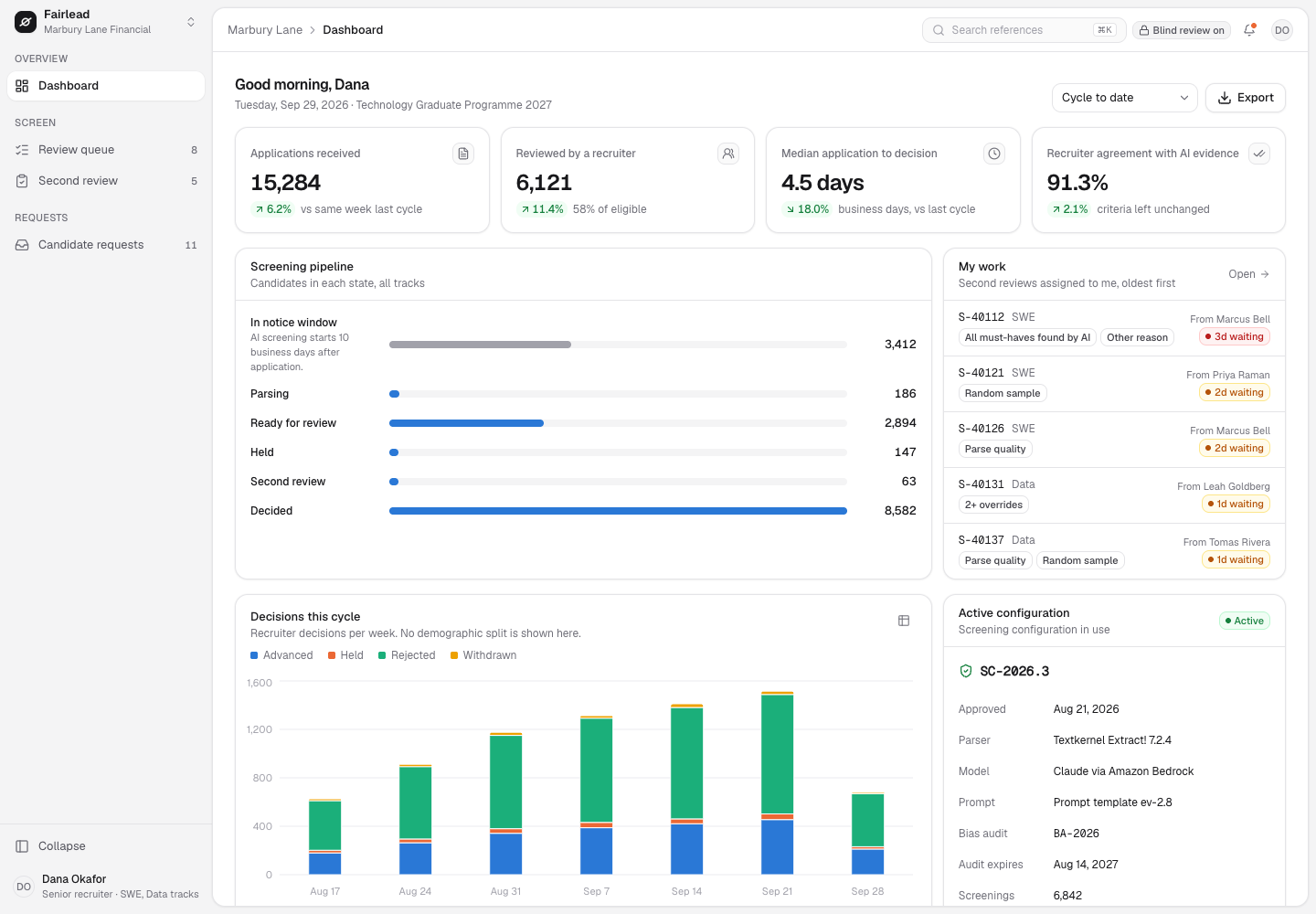
Task: Go to Review queue
Action: (106, 150)
